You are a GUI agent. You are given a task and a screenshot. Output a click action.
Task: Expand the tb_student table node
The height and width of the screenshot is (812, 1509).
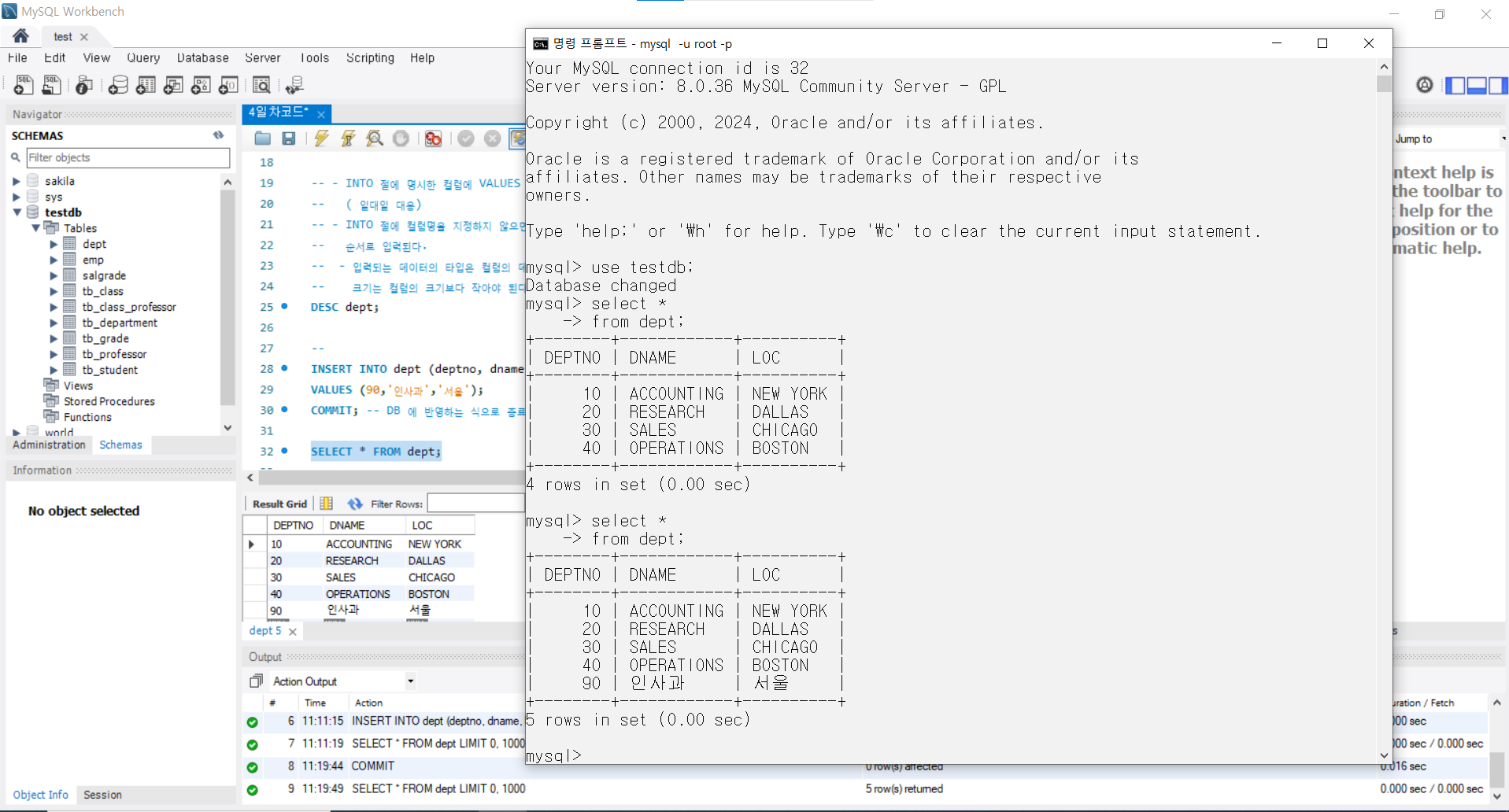coord(54,370)
